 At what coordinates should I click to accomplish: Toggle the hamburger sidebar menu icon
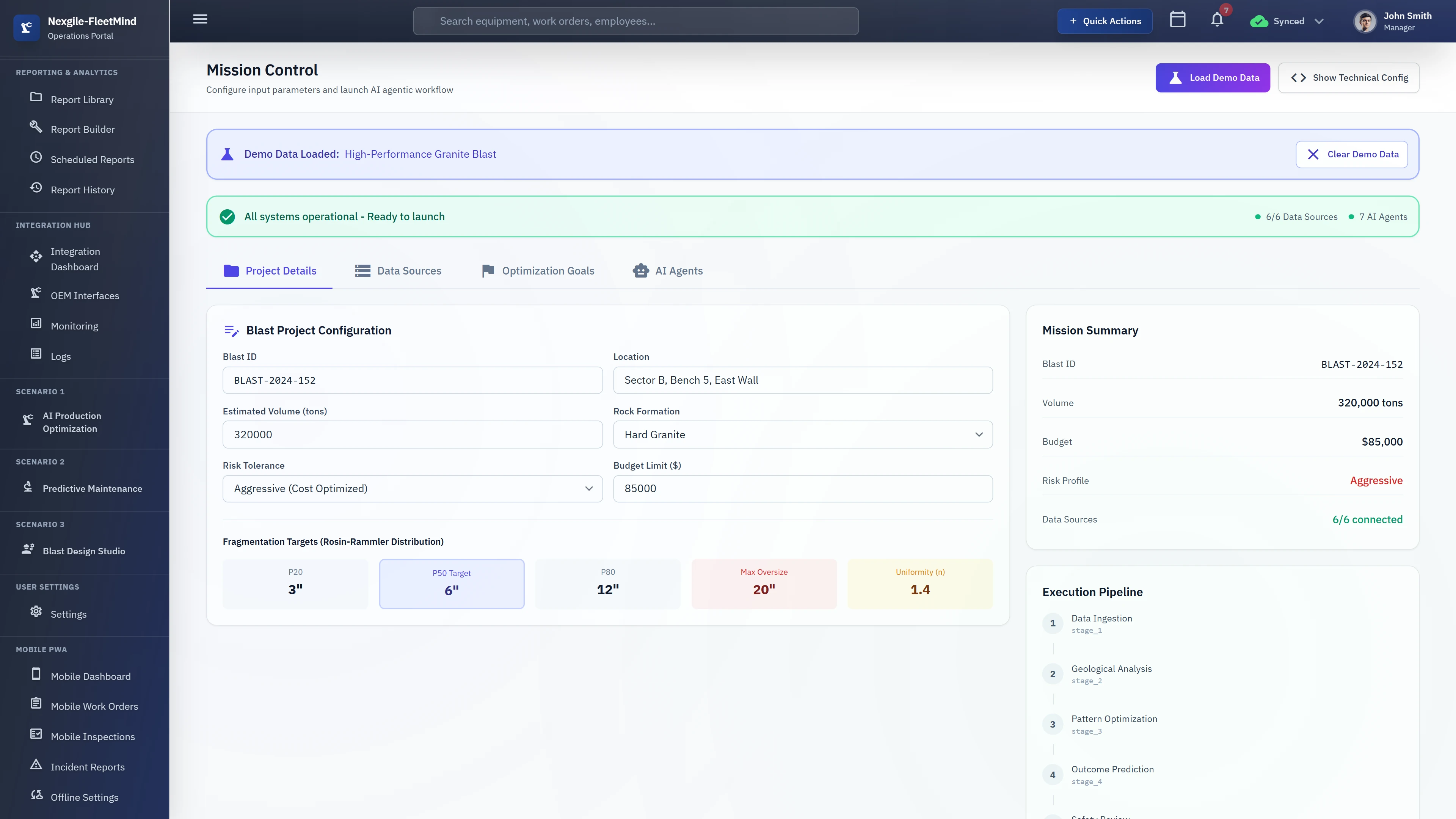(200, 20)
